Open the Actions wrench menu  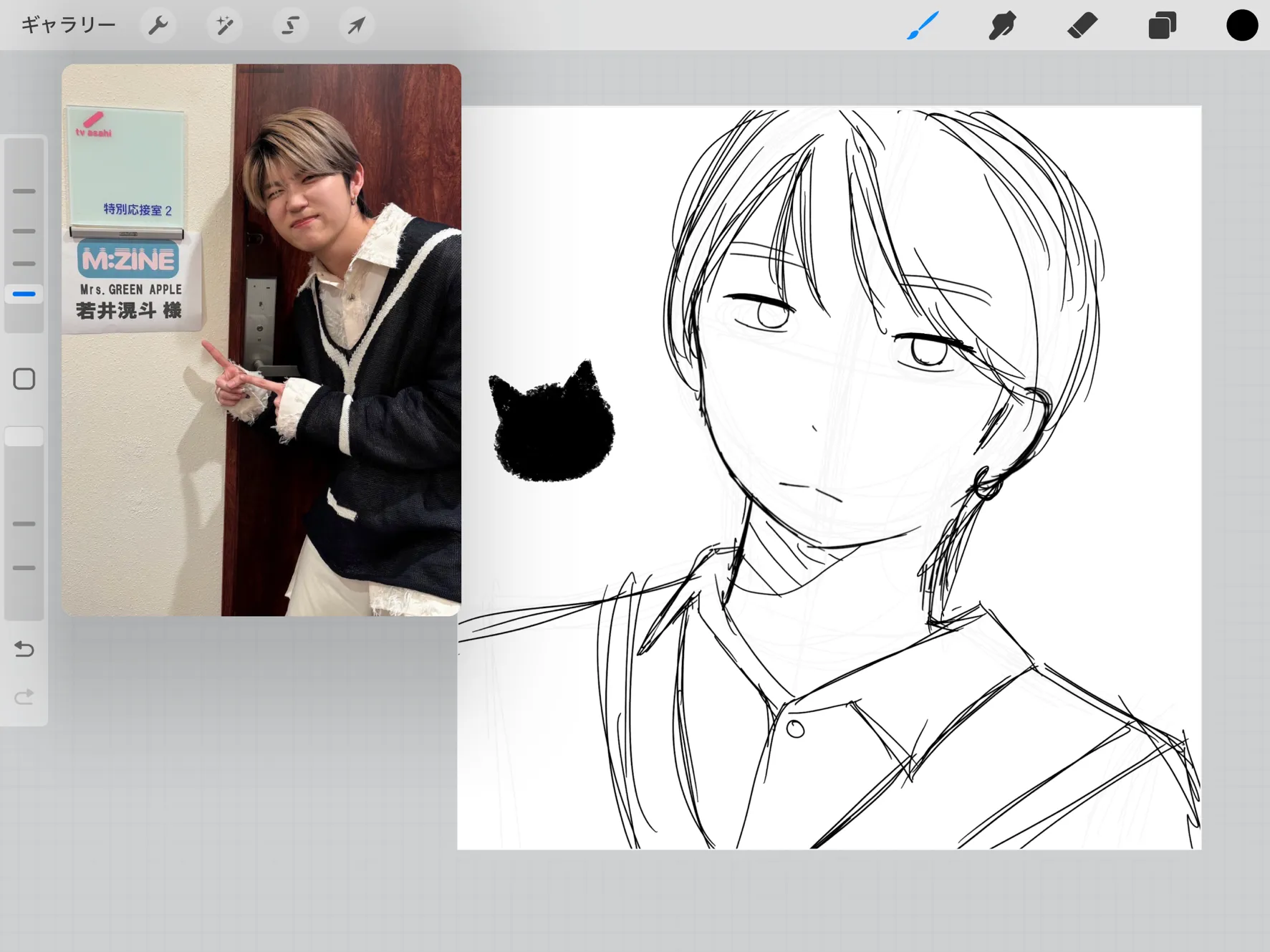click(158, 26)
